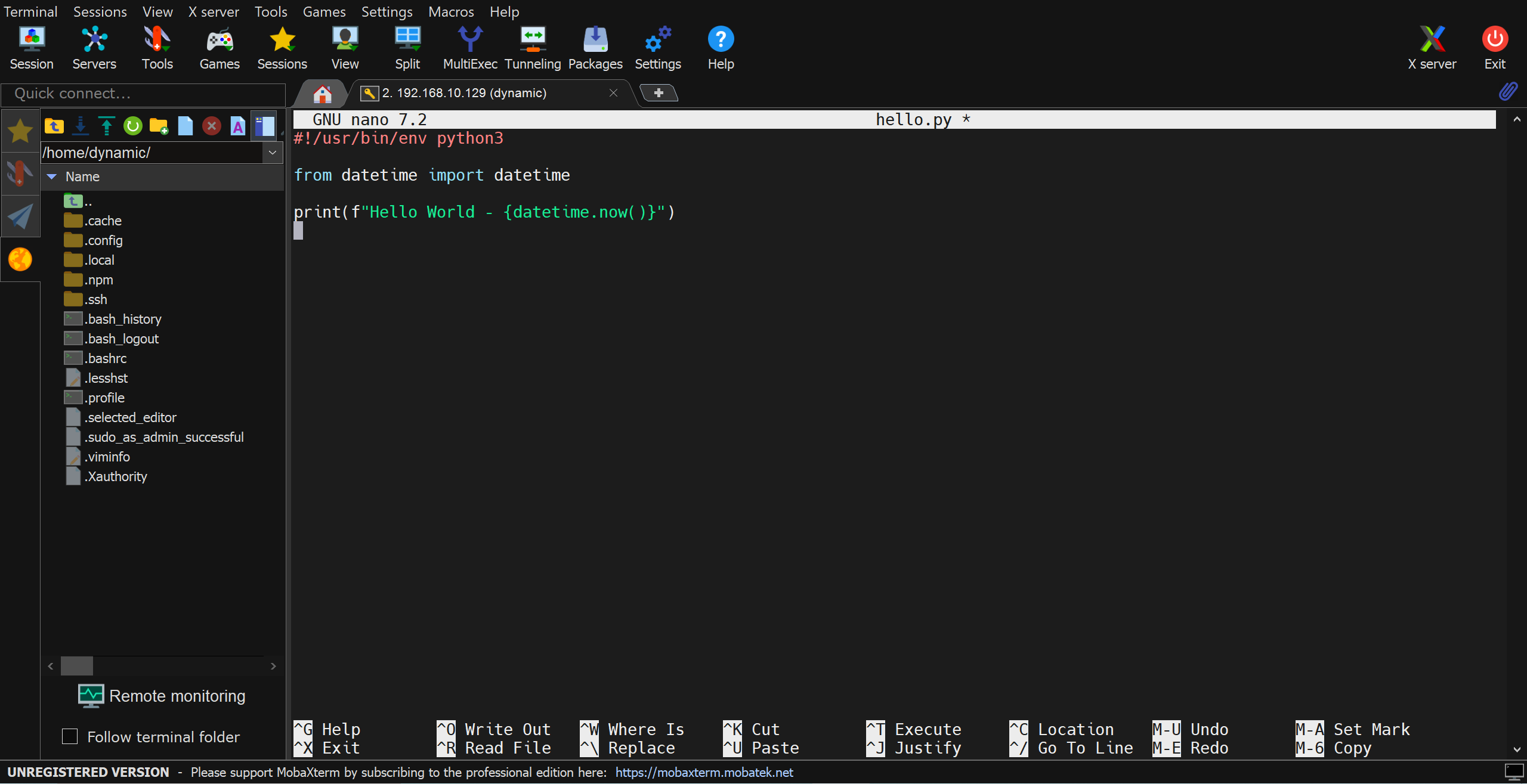Click the MultiExec toolbar icon

[x=470, y=48]
